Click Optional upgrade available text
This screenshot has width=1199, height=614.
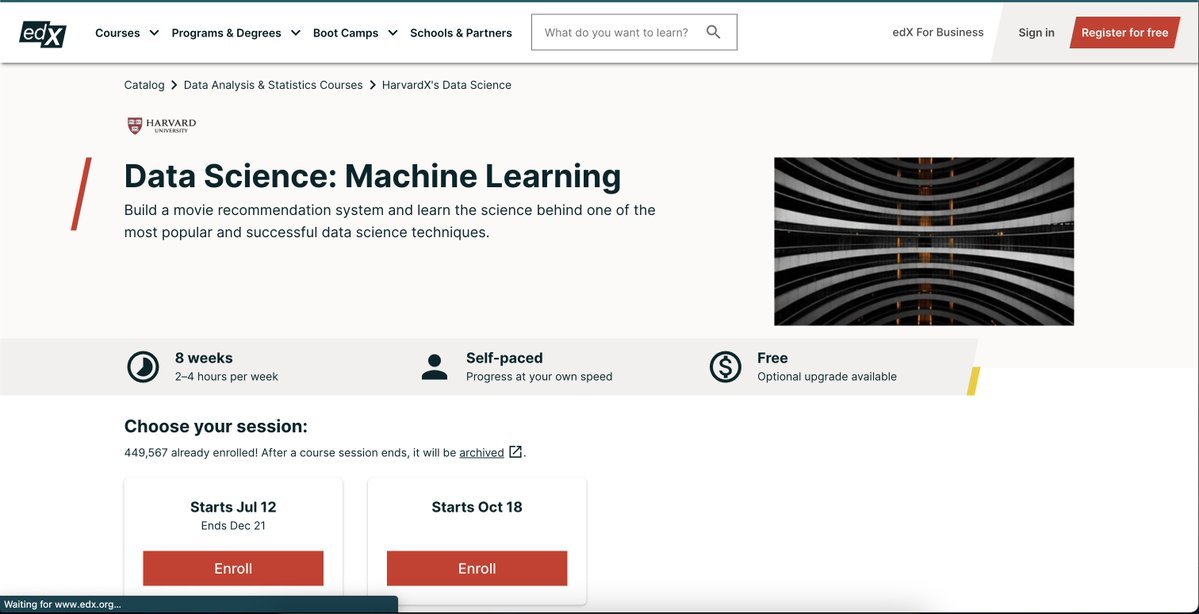[x=827, y=376]
